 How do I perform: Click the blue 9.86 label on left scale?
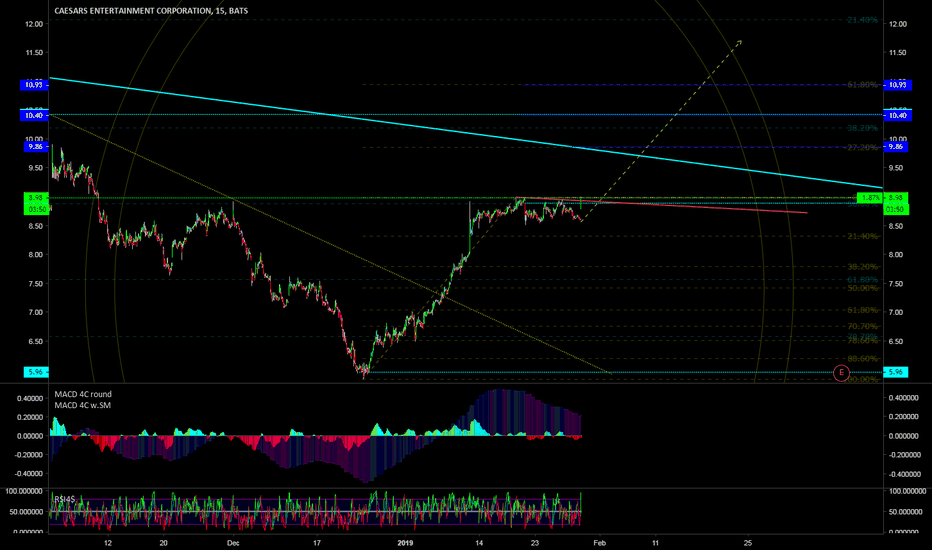(36, 146)
